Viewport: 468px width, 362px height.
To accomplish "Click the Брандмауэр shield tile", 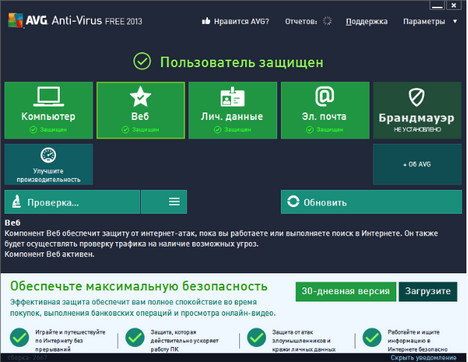I will tap(417, 110).
